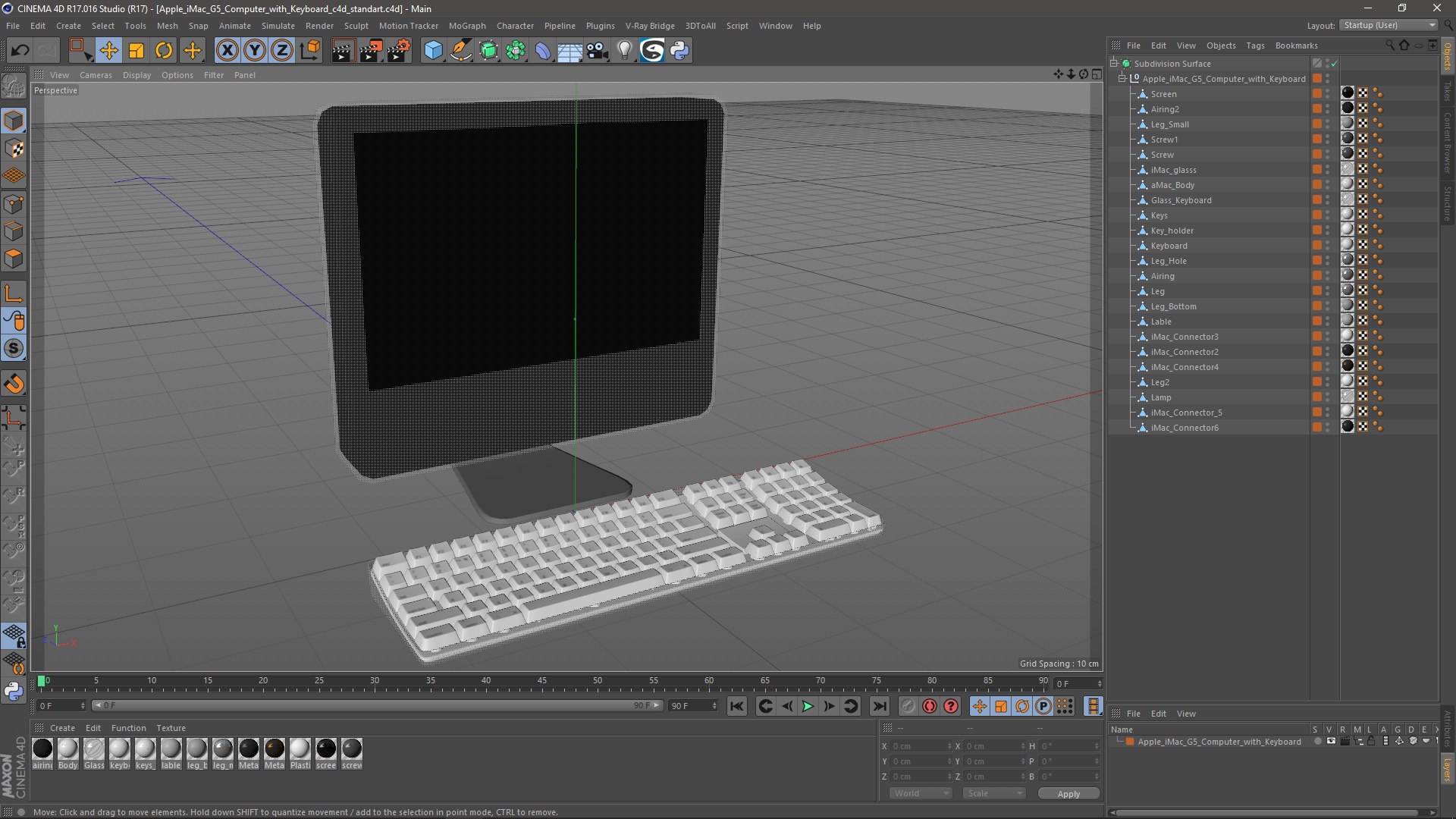Image resolution: width=1456 pixels, height=819 pixels.
Task: Toggle the Snap S icon in left sidebar
Action: (14, 349)
